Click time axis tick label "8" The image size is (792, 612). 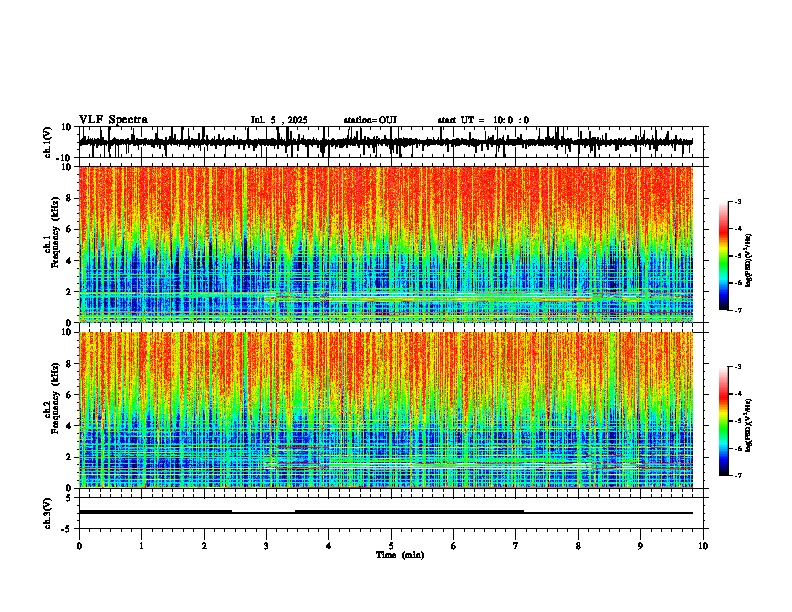[578, 546]
